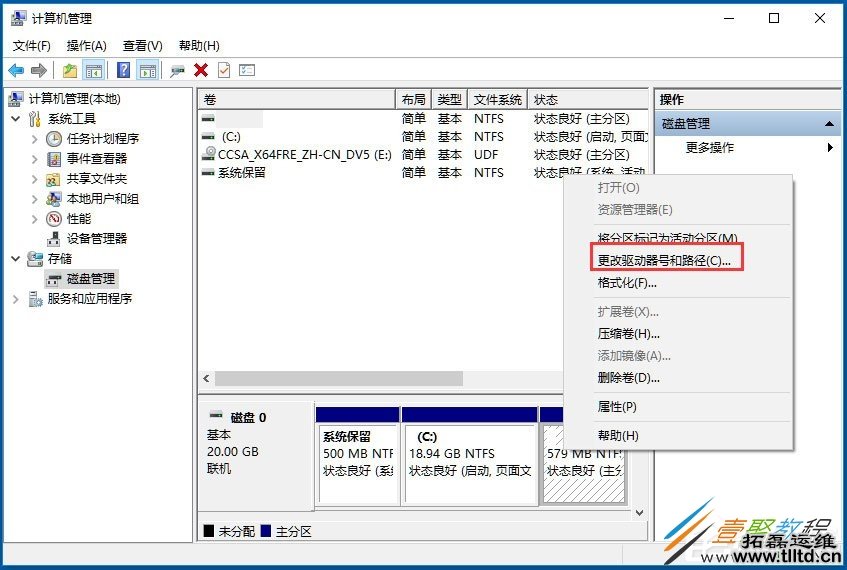Screen dimensions: 847x570
Task: Click the down arrow of disk view scrollbar
Action: [x=640, y=513]
